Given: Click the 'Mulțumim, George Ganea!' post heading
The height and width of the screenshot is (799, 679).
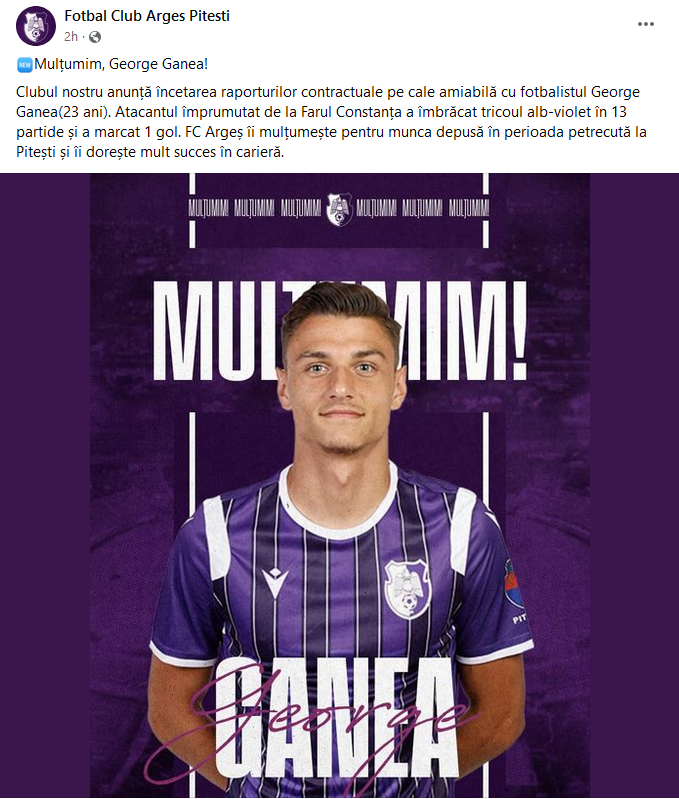Looking at the screenshot, I should pos(121,64).
